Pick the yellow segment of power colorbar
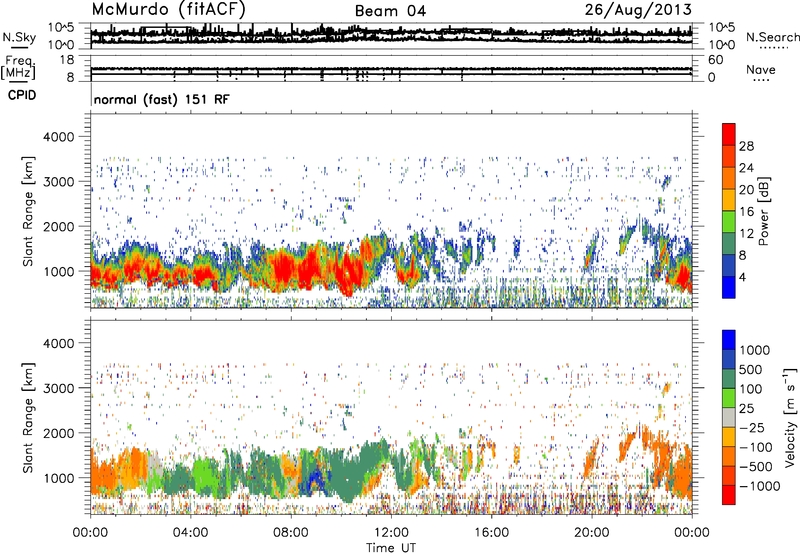Image resolution: width=800 pixels, height=554 pixels. click(x=729, y=200)
